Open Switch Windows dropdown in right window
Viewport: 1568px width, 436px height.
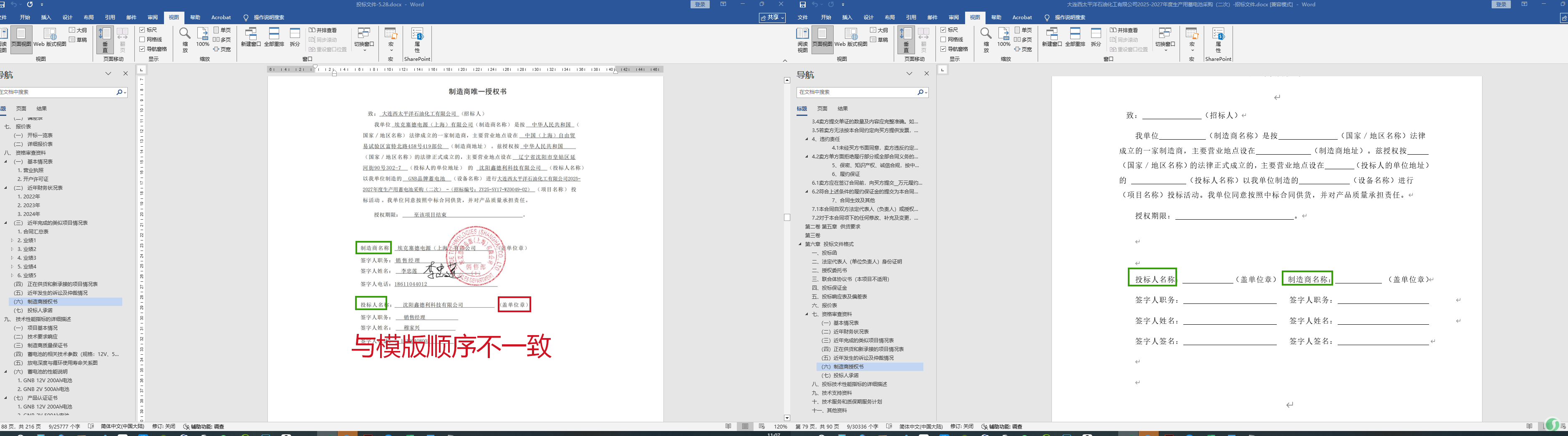pyautogui.click(x=1165, y=40)
